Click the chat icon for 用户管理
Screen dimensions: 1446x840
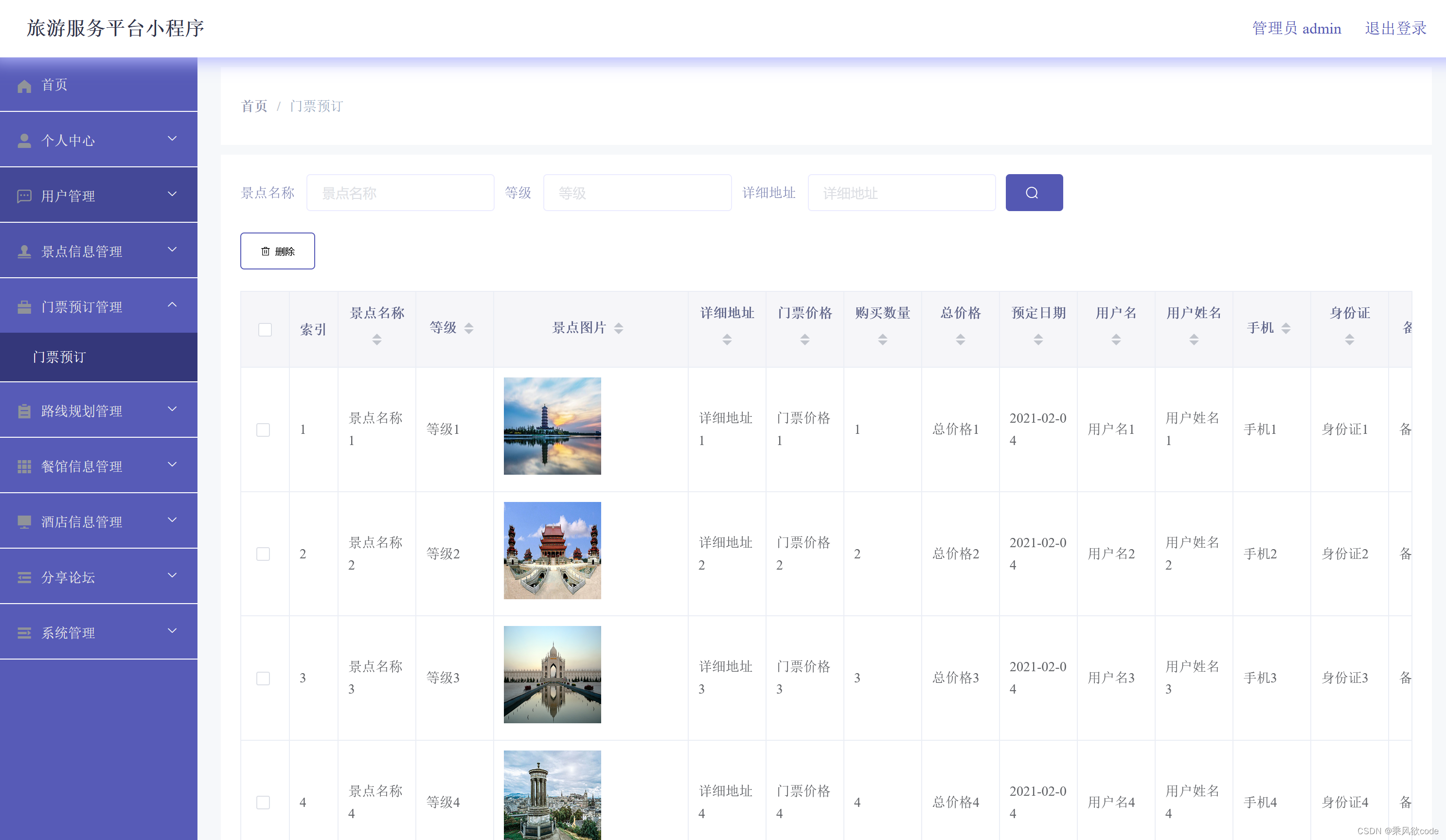pyautogui.click(x=24, y=196)
